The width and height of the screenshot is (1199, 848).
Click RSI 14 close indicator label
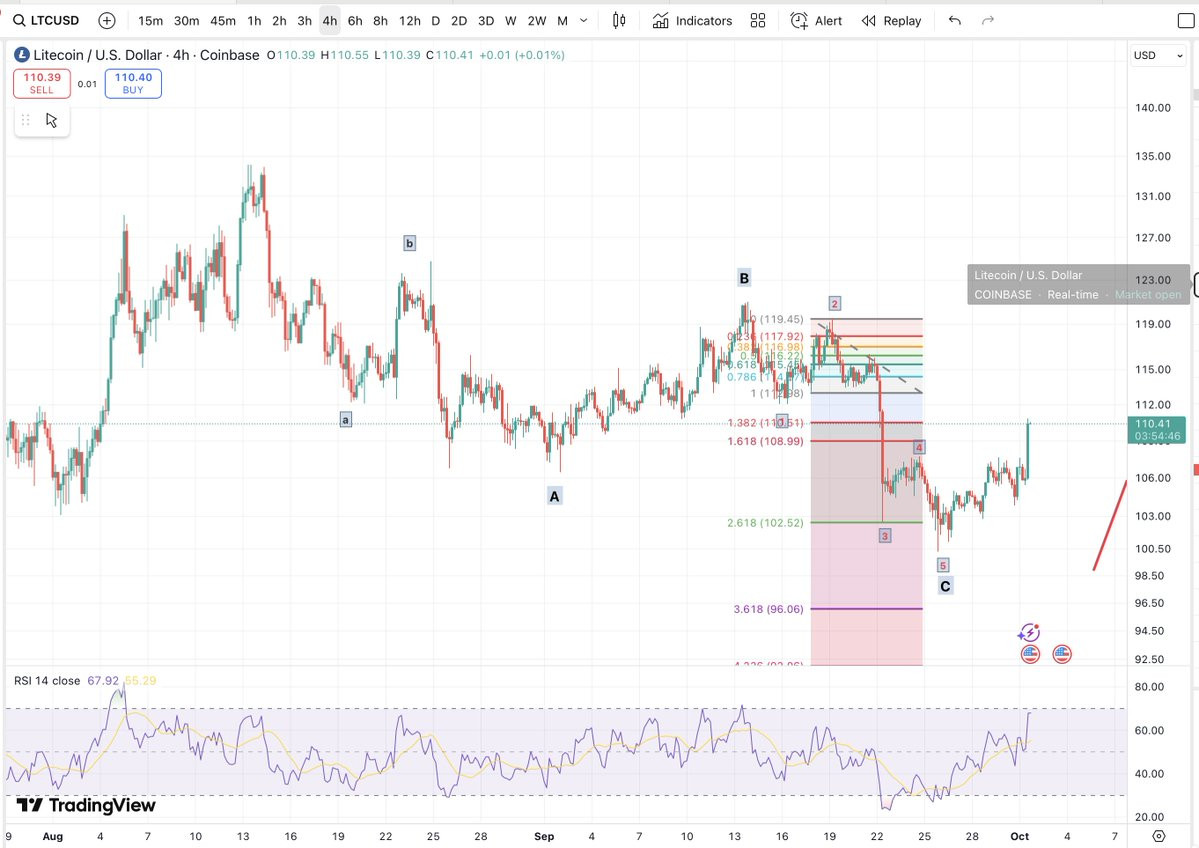[47, 681]
